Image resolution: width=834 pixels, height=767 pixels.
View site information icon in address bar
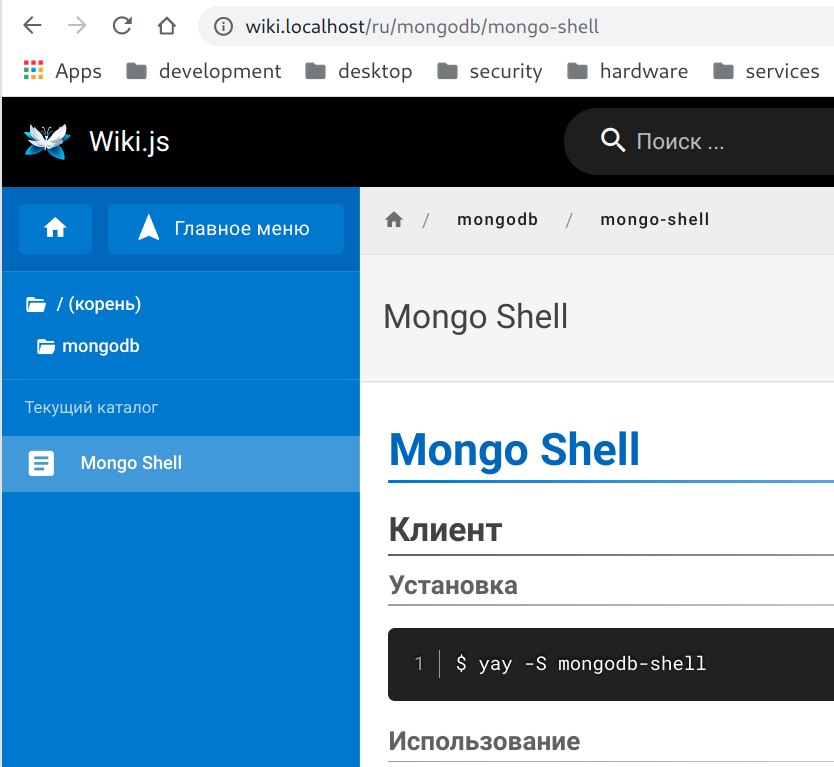(x=223, y=26)
